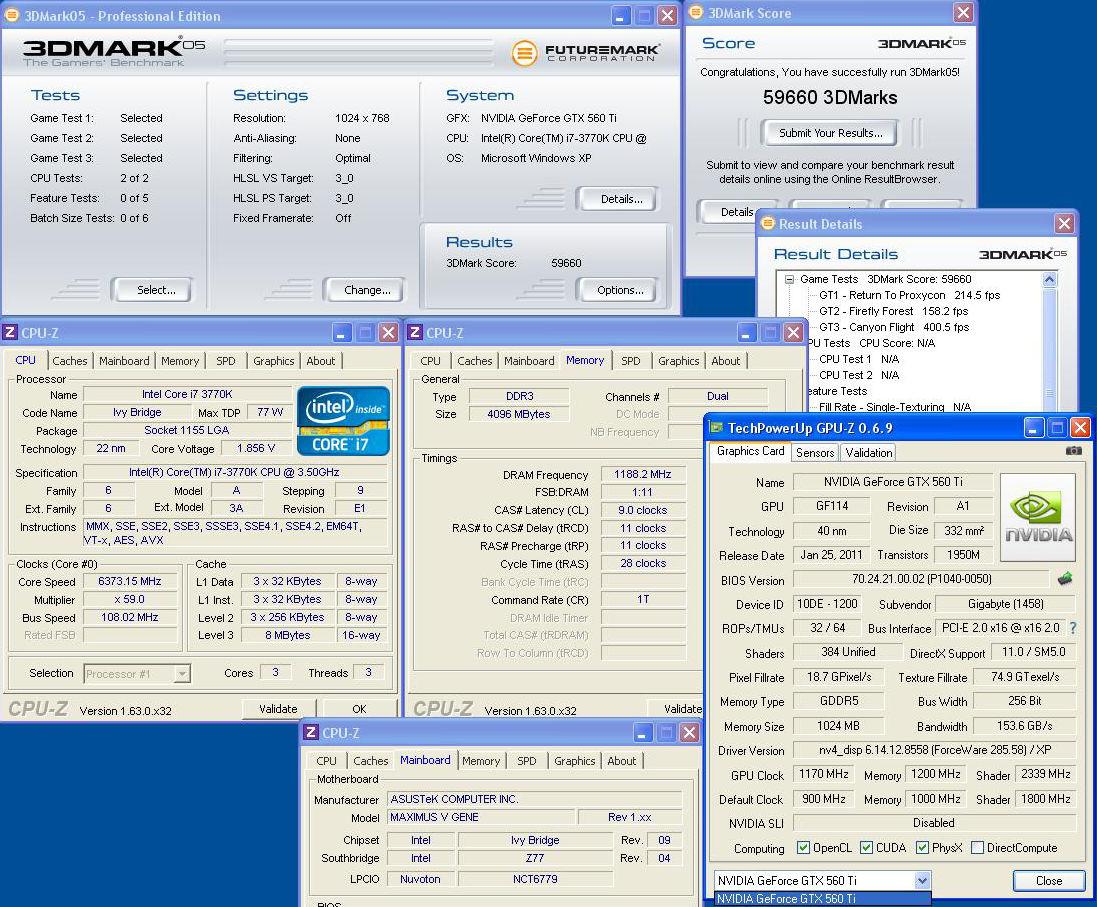The height and width of the screenshot is (907, 1097).
Task: Click the Validate button in the CPU-Z CPU window
Action: [278, 709]
